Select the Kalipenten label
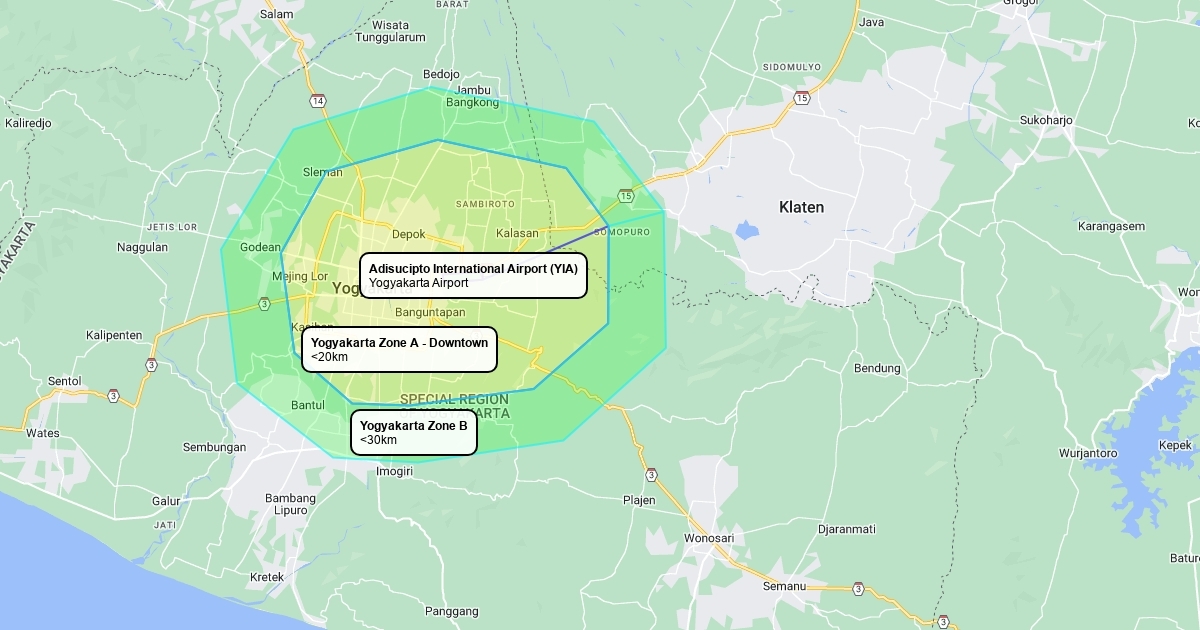The image size is (1200, 630). coord(114,335)
